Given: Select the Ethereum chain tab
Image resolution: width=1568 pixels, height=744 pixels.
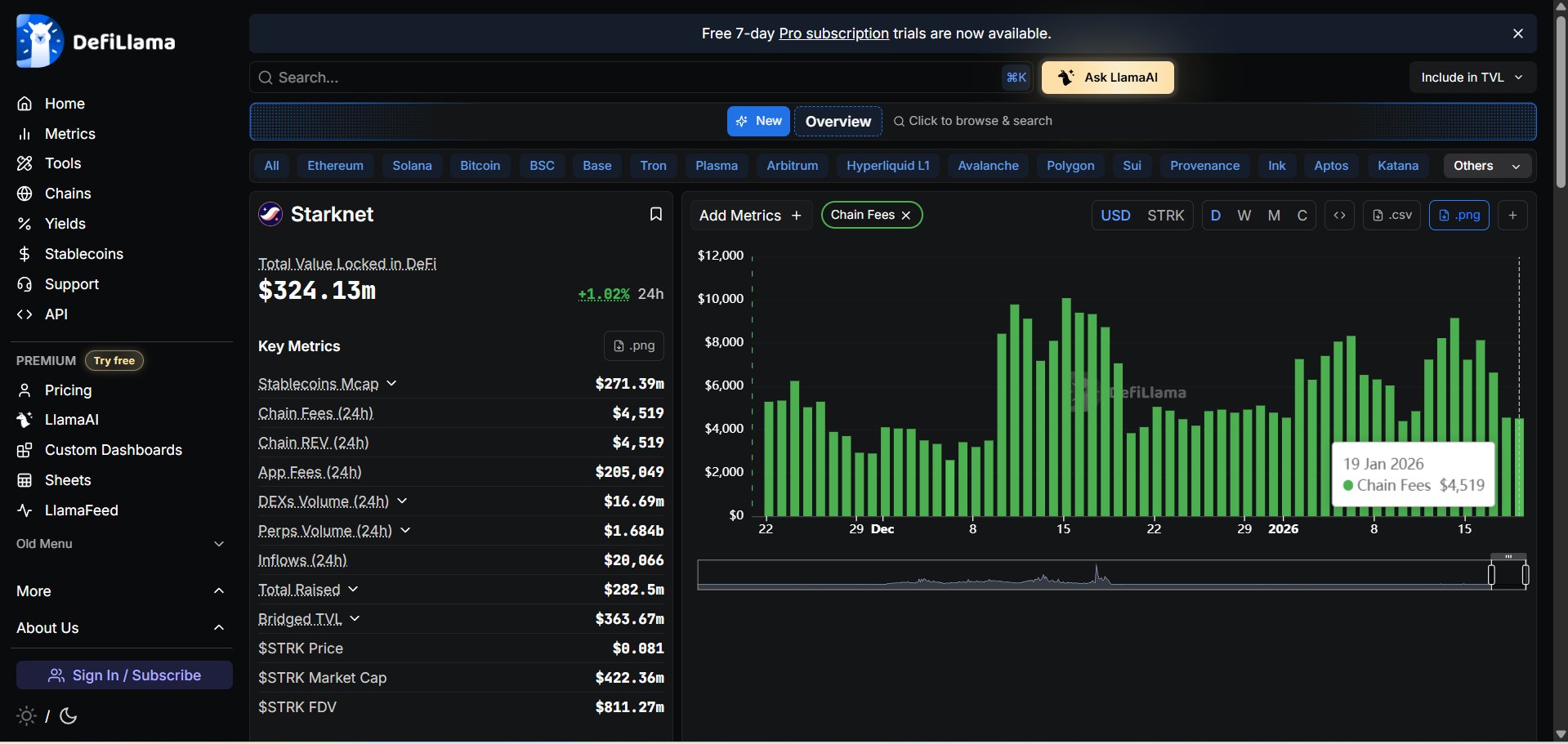Looking at the screenshot, I should pos(335,166).
